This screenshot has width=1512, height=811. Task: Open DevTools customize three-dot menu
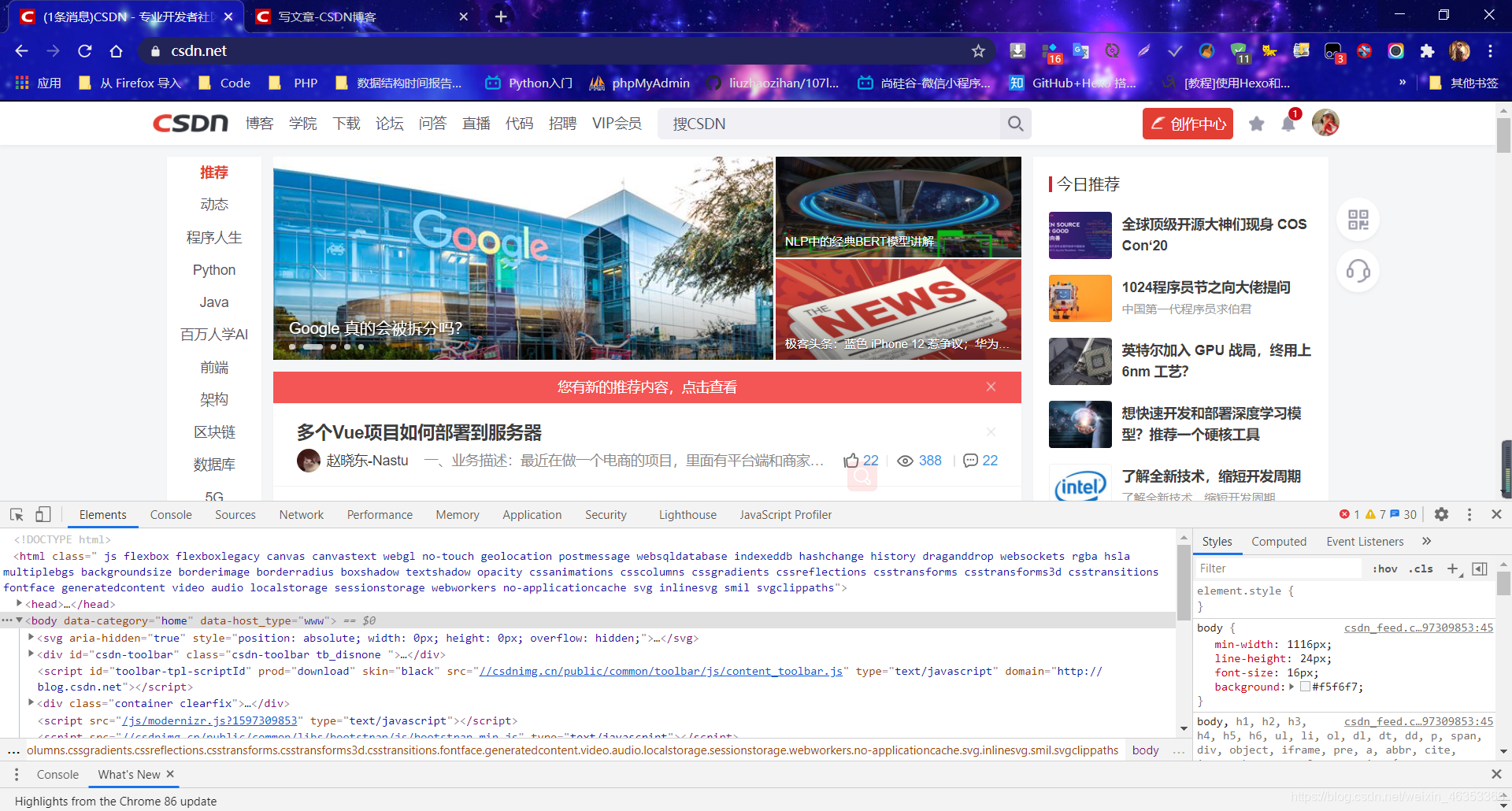pyautogui.click(x=1469, y=514)
